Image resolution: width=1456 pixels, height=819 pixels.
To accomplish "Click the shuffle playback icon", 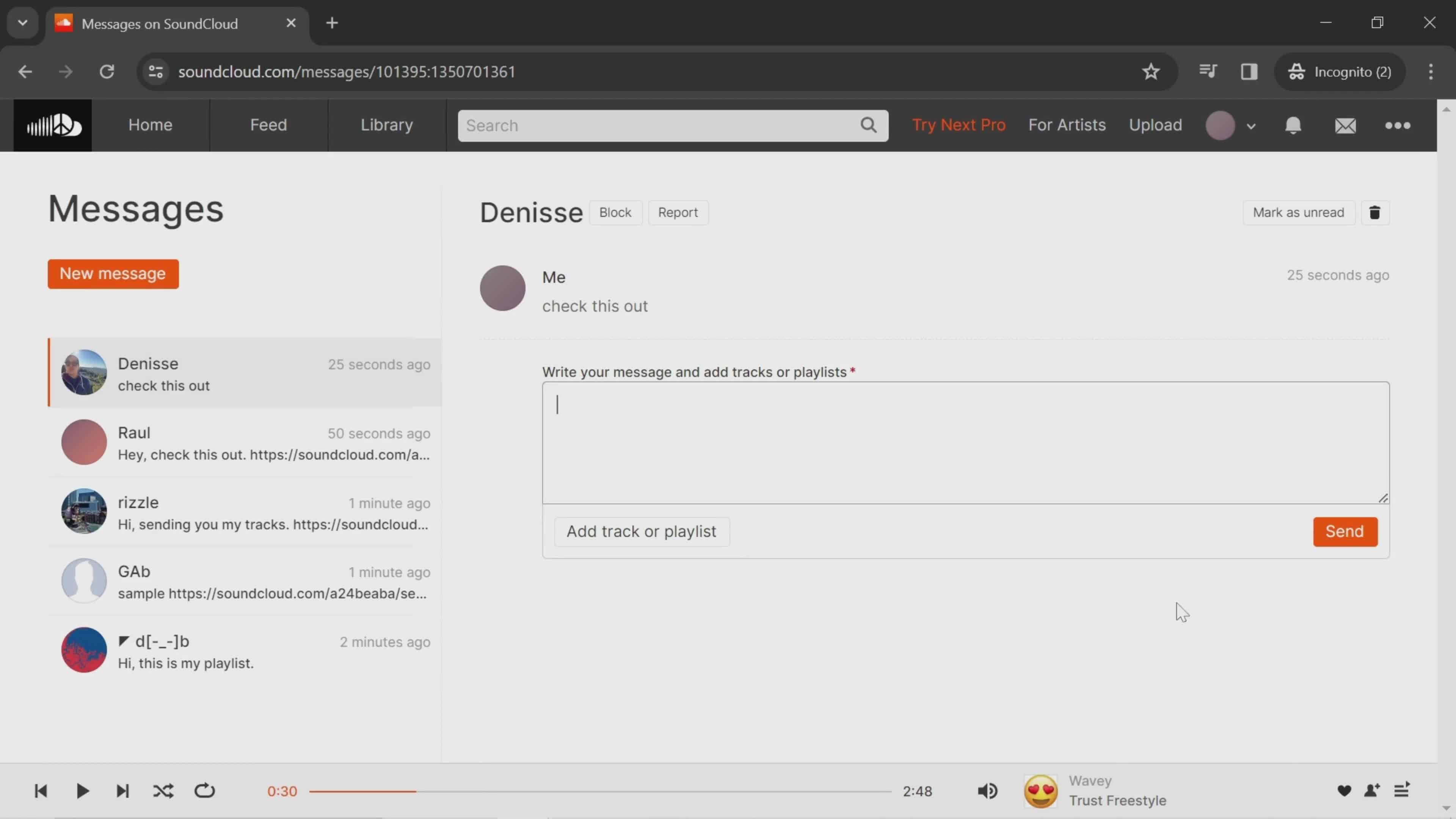I will click(163, 790).
